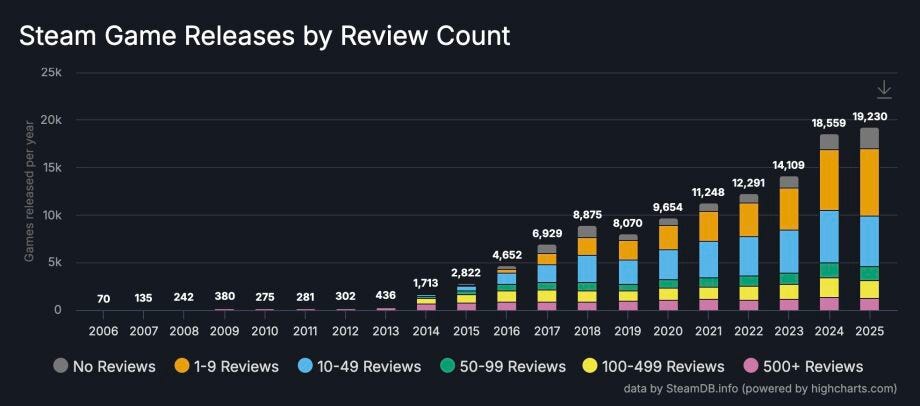The width and height of the screenshot is (920, 406).
Task: Click the 11,248 total label above 2021
Action: point(708,192)
